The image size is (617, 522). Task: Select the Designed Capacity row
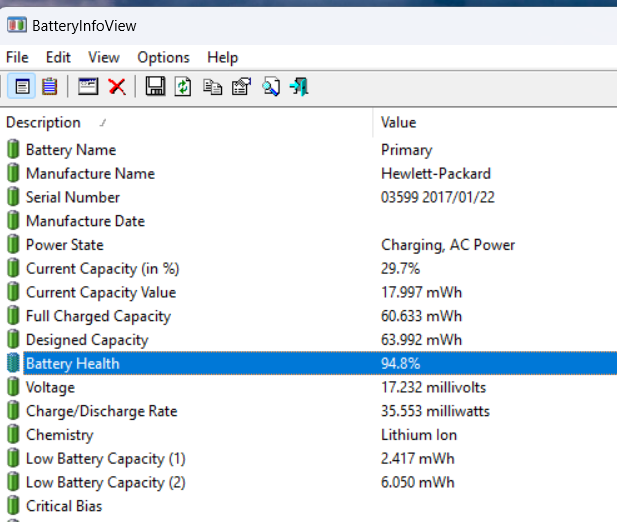[308, 340]
